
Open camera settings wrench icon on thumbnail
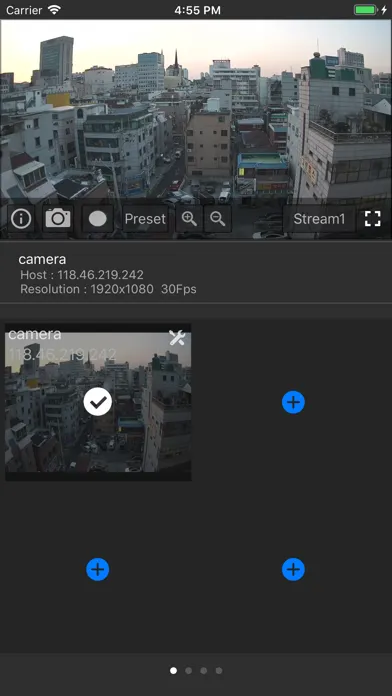[x=177, y=338]
